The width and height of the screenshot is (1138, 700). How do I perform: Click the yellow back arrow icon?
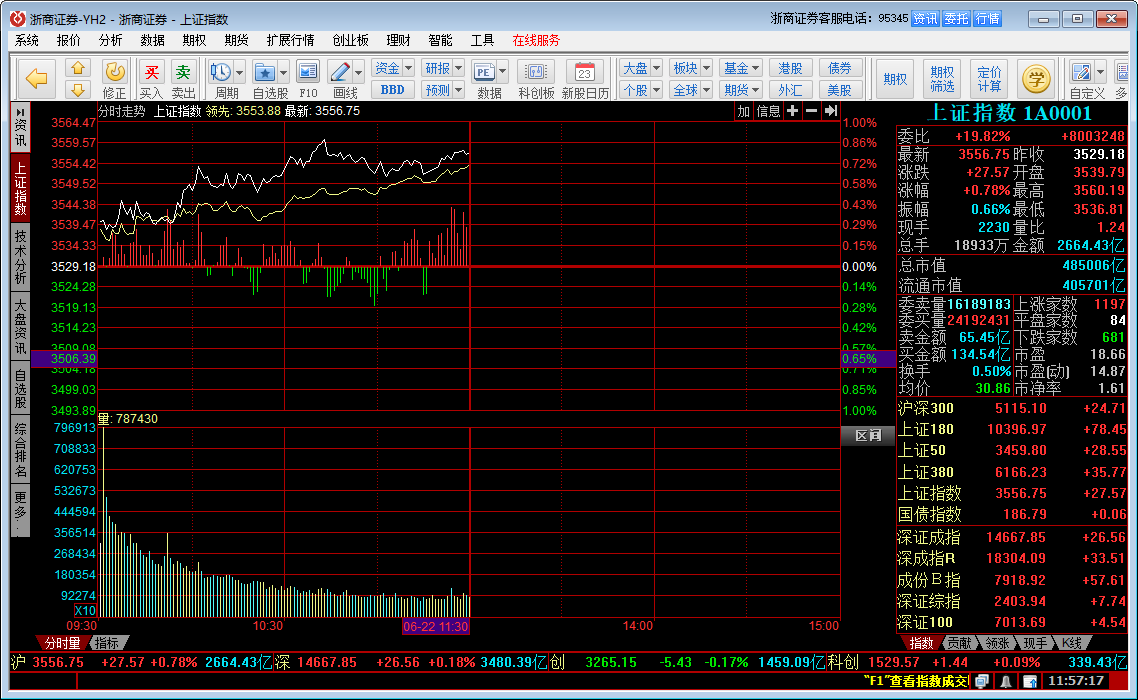36,78
